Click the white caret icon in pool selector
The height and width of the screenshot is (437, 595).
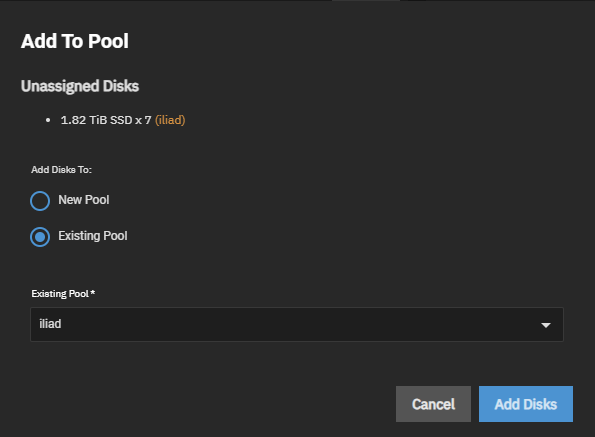546,325
